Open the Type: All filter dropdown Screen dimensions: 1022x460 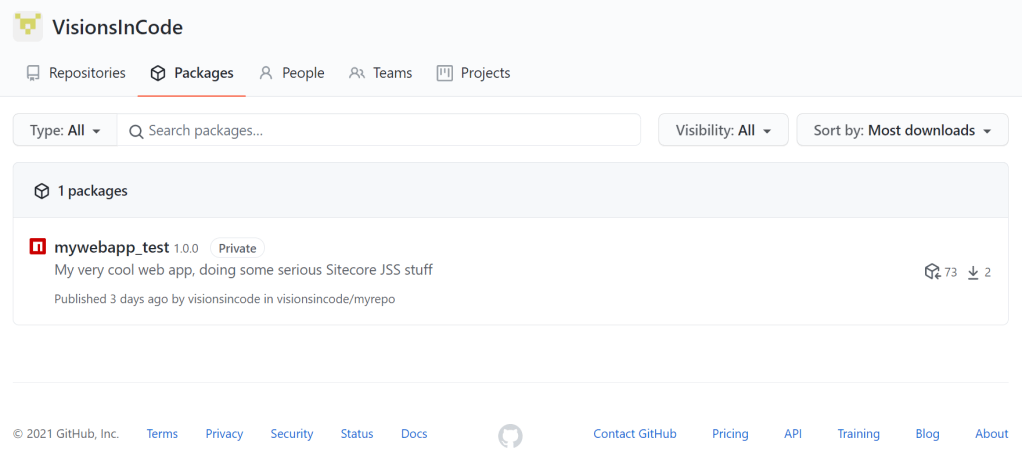pyautogui.click(x=65, y=130)
